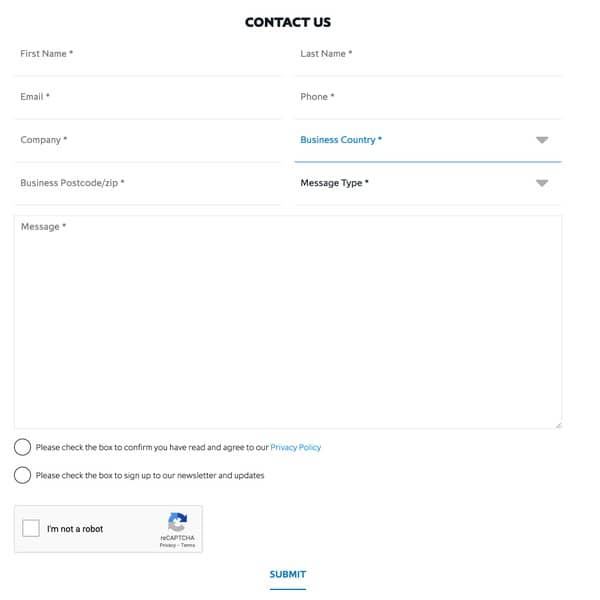Screen dimensions: 600x600
Task: Open the blue Privacy Policy link
Action: pyautogui.click(x=295, y=447)
